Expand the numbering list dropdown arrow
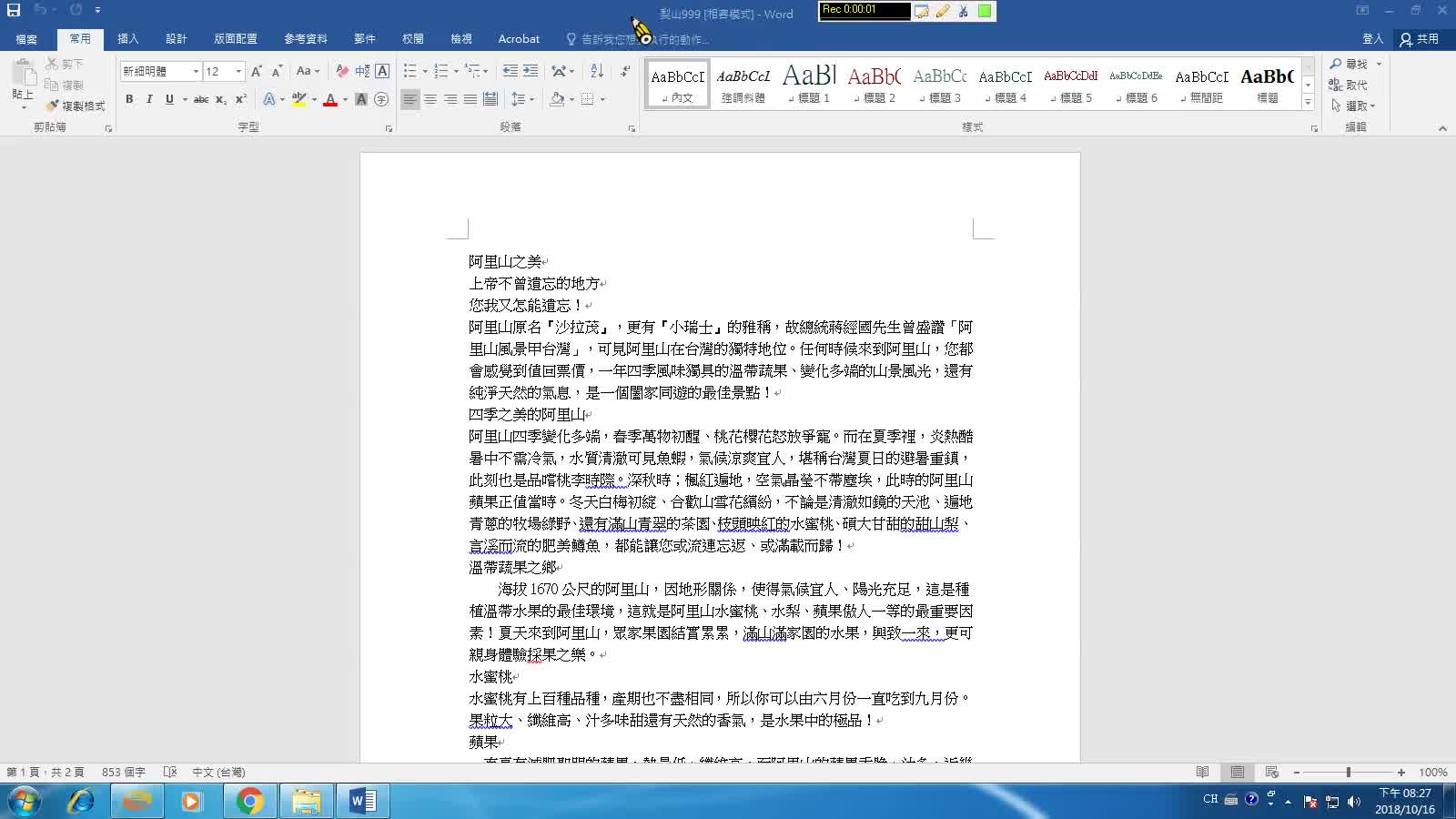The image size is (1456, 819). click(456, 71)
